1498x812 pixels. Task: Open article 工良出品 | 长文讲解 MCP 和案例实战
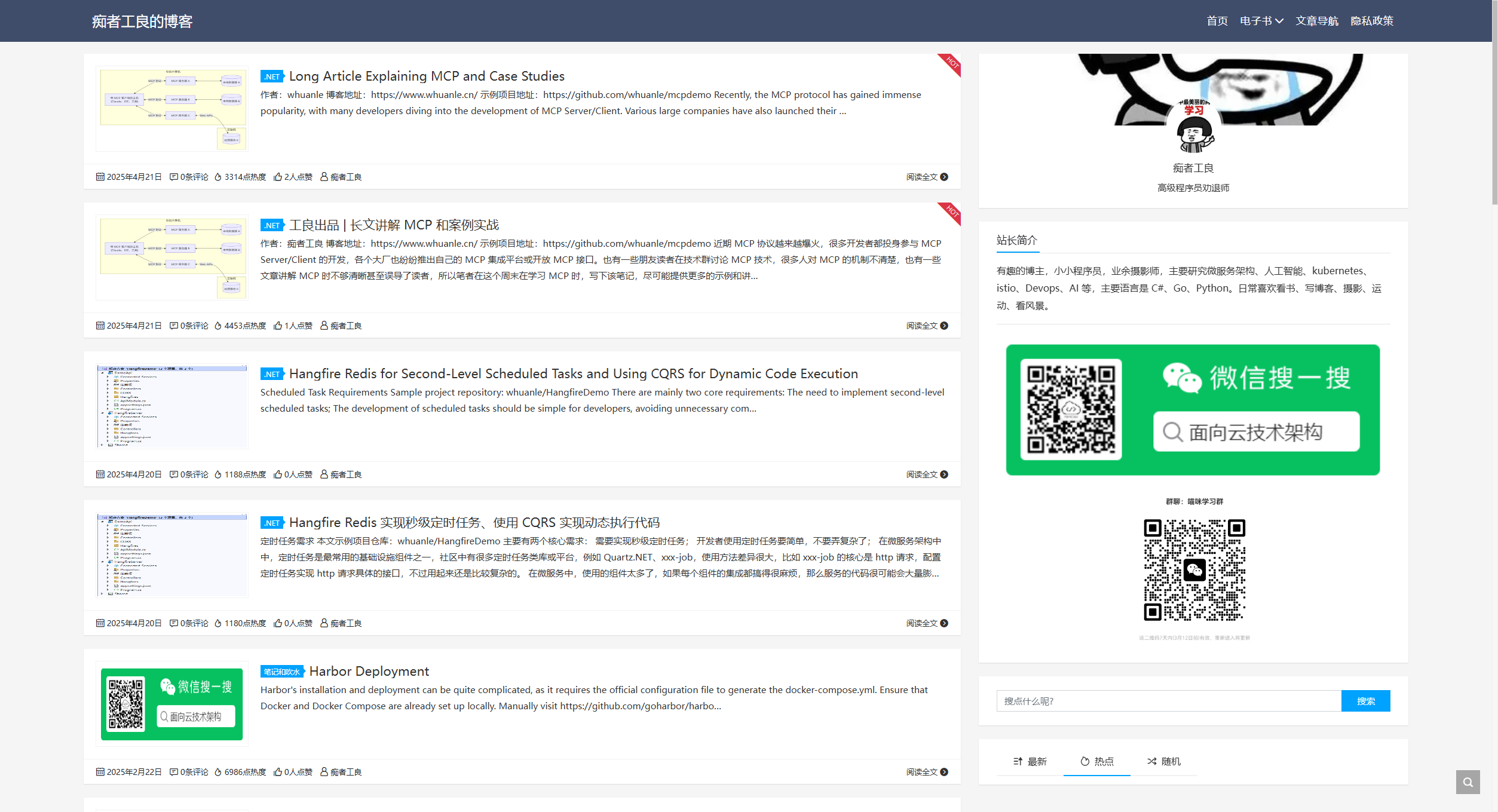[x=394, y=225]
